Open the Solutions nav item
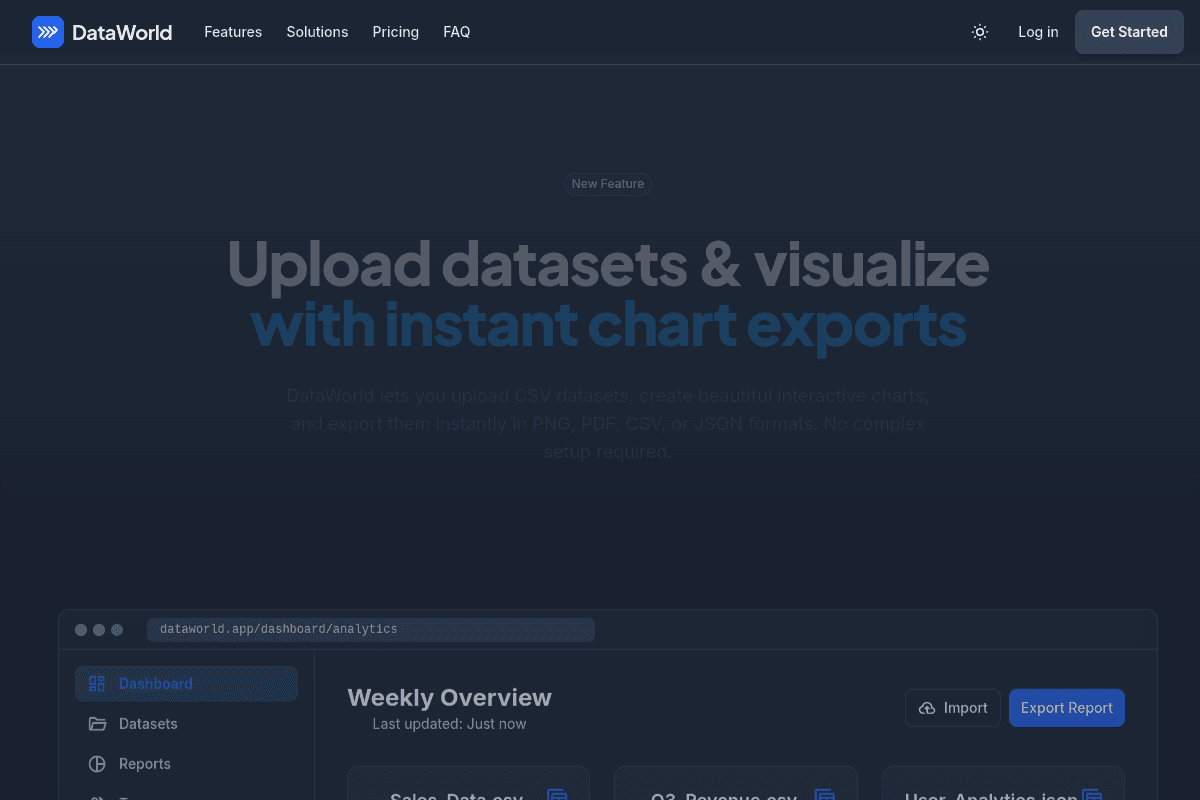1200x800 pixels. (317, 32)
